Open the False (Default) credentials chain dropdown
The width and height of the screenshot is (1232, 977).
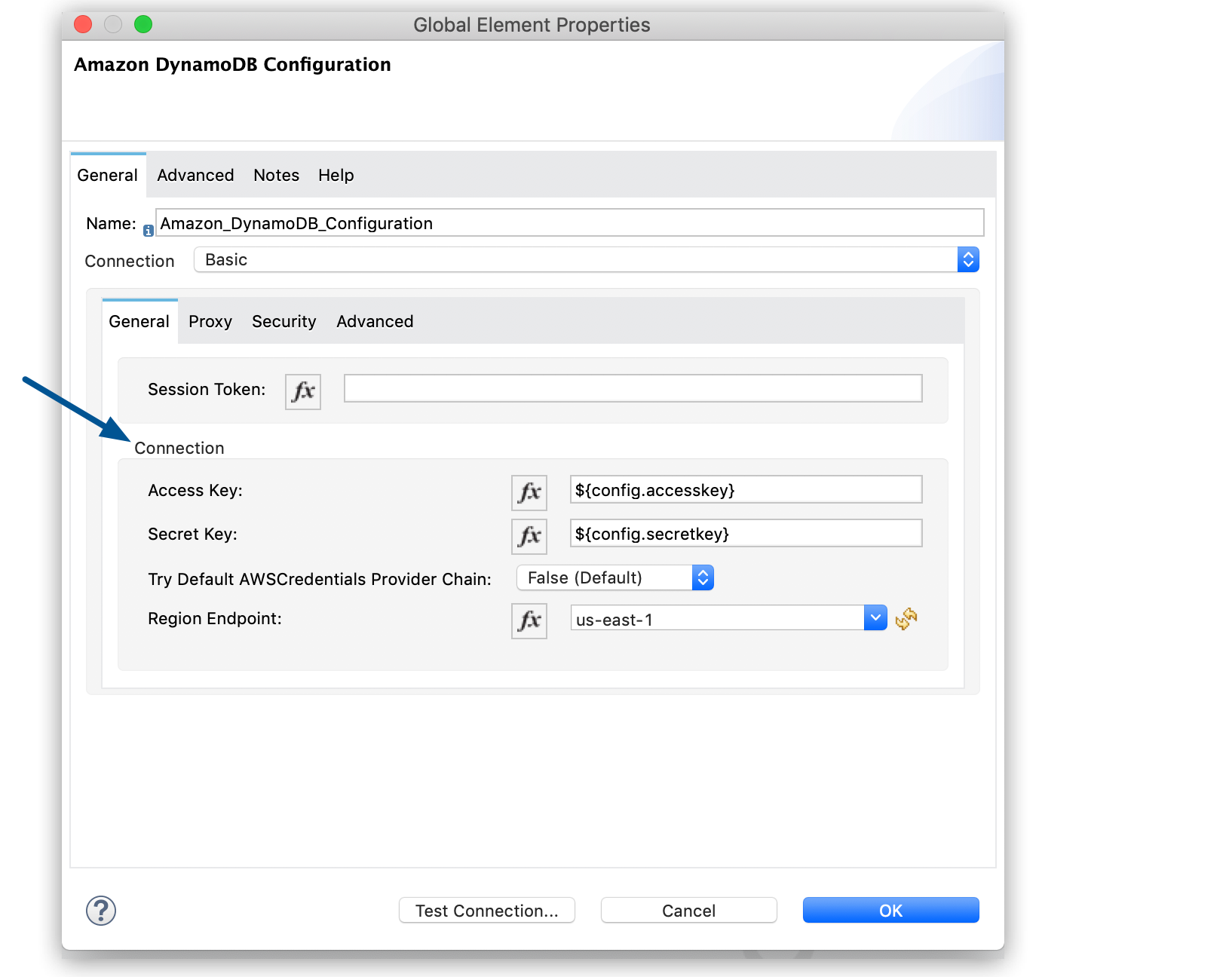point(701,577)
